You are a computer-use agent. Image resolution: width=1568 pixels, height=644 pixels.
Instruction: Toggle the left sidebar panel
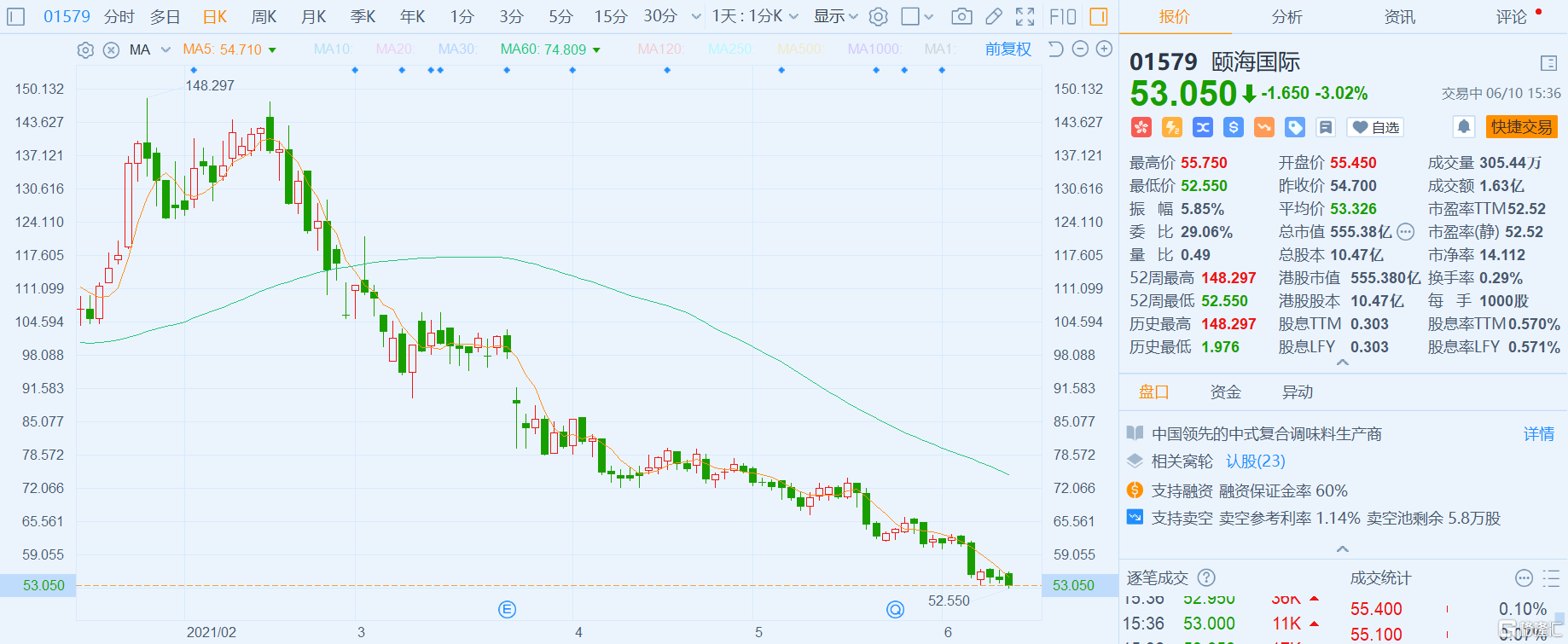click(x=16, y=16)
